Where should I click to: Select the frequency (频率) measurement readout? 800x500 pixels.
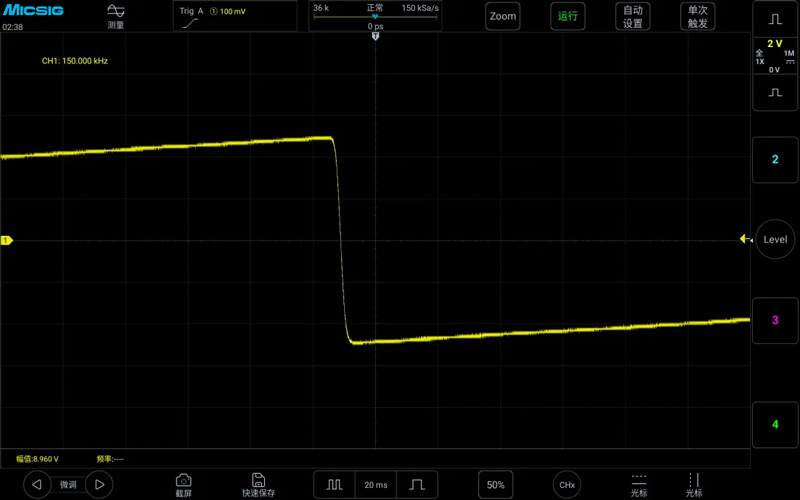point(110,459)
